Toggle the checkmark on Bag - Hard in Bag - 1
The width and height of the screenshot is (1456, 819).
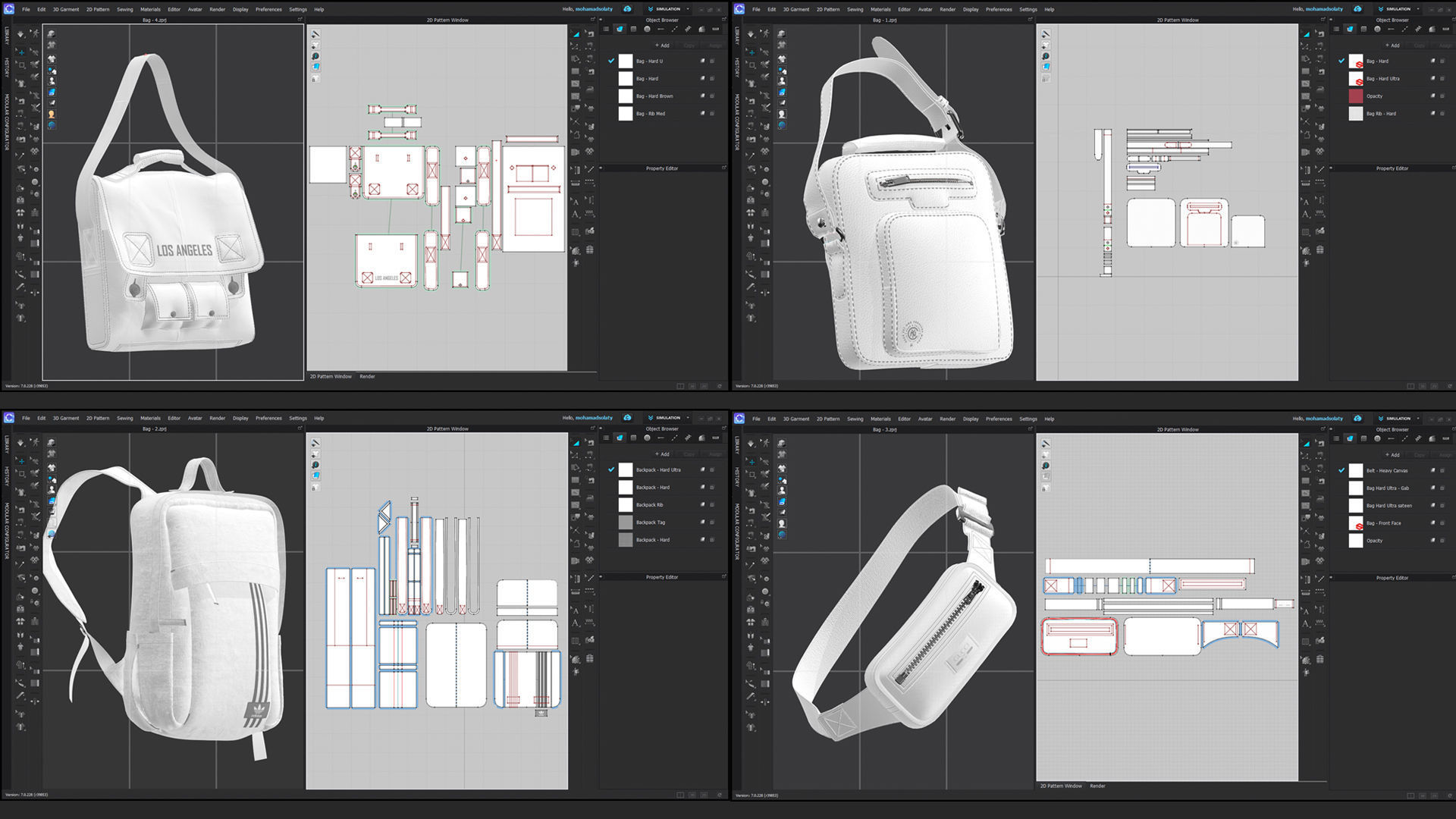(1341, 61)
